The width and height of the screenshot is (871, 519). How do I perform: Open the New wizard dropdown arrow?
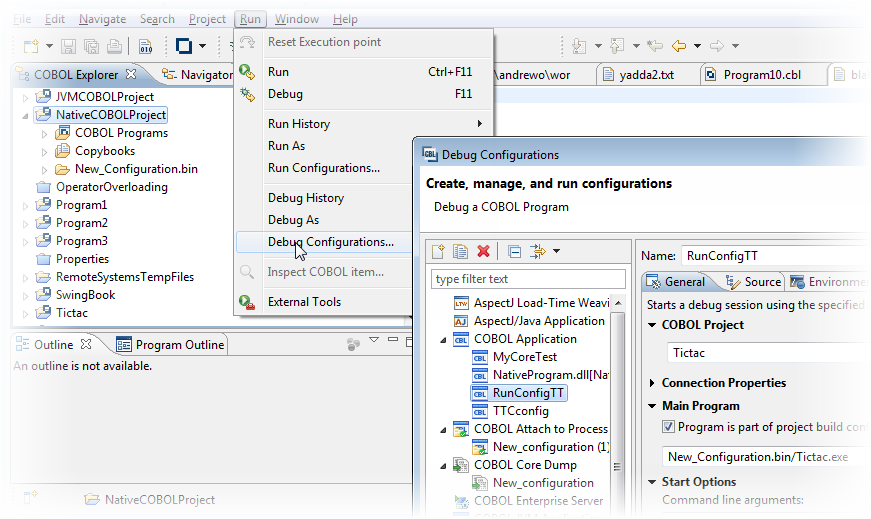tap(49, 46)
